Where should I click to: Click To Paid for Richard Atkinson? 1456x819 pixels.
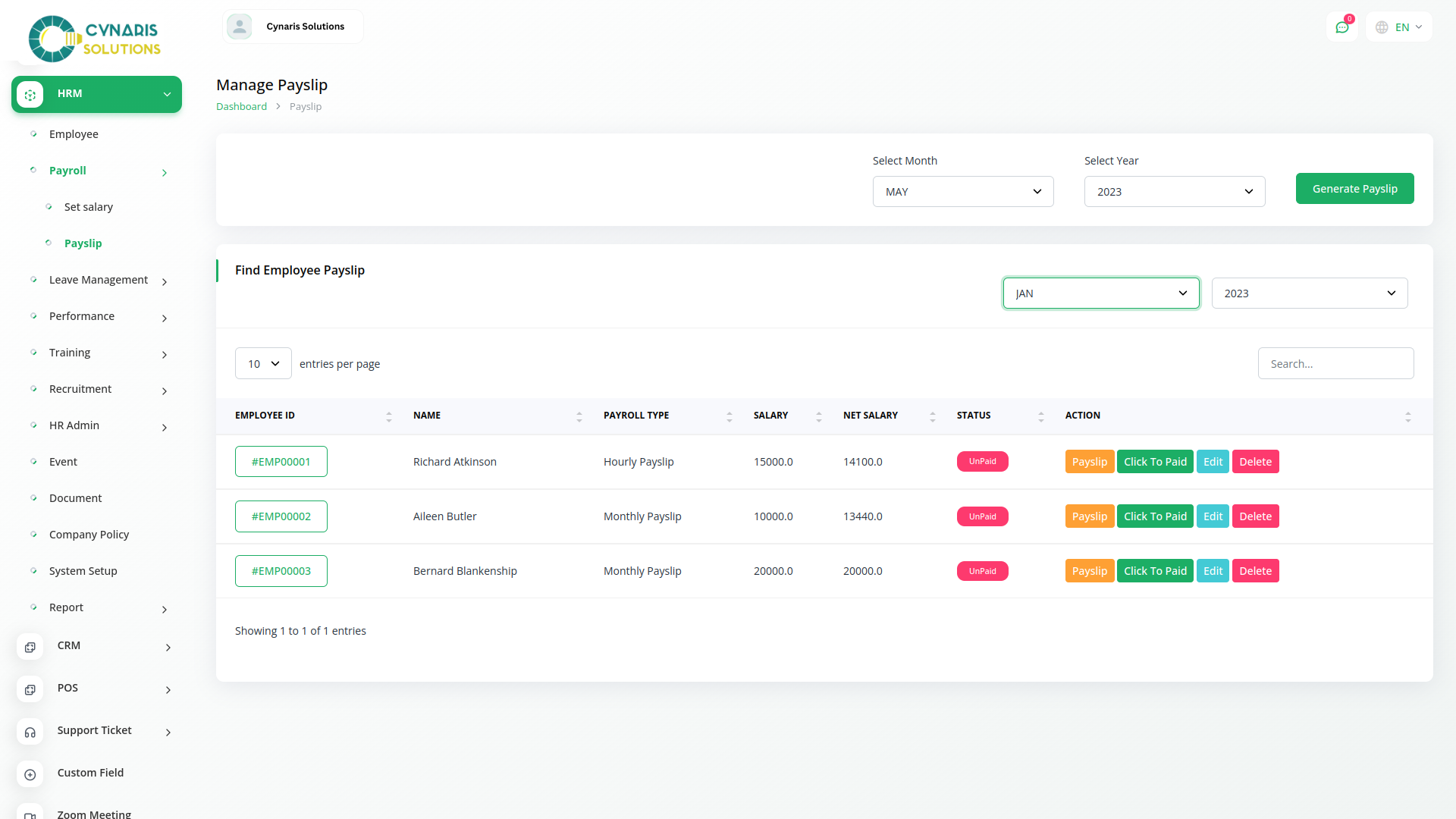pyautogui.click(x=1154, y=462)
